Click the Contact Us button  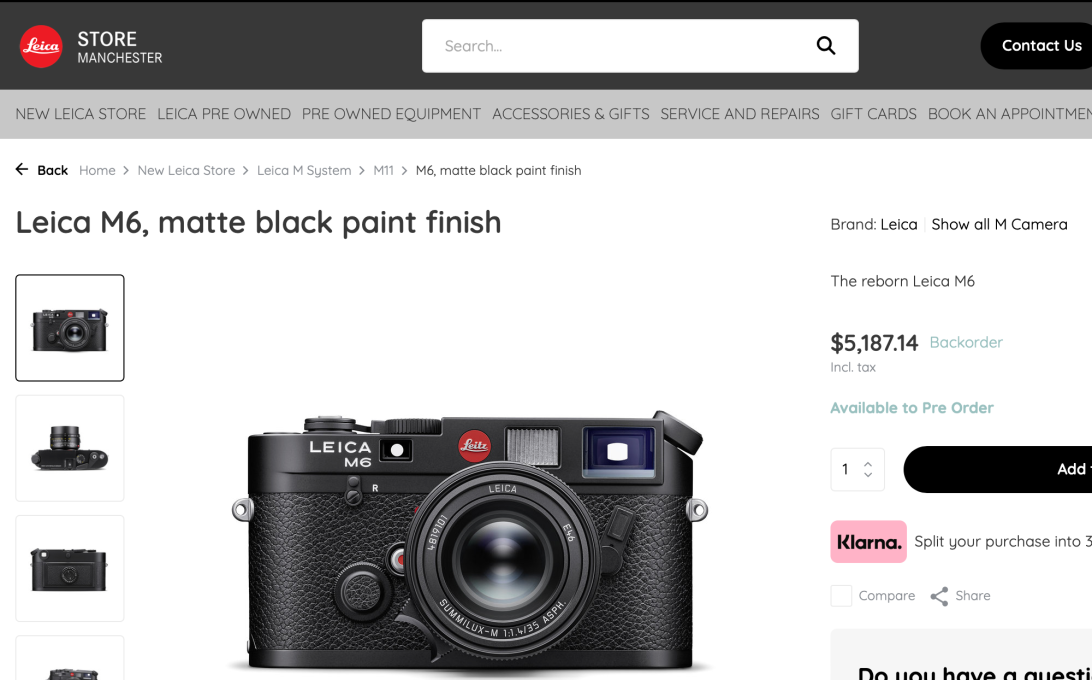click(x=1041, y=46)
